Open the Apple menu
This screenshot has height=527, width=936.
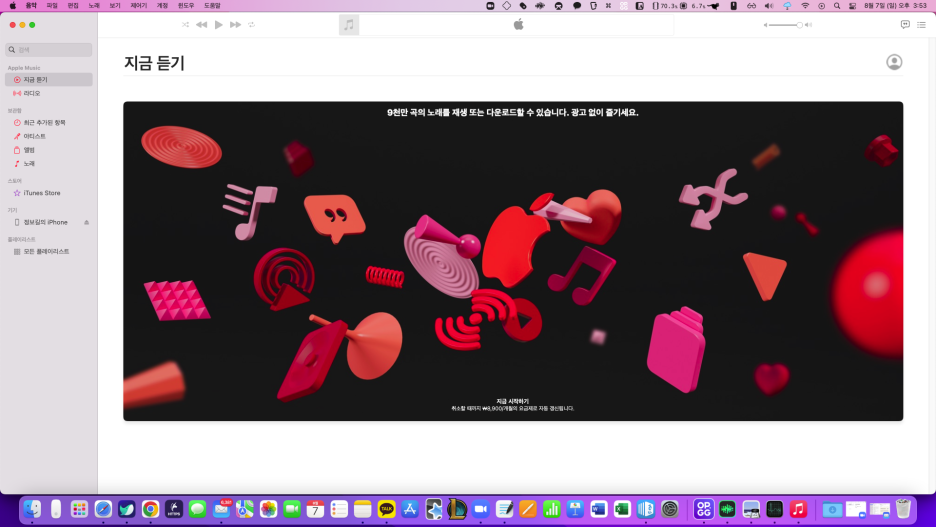coord(13,5)
